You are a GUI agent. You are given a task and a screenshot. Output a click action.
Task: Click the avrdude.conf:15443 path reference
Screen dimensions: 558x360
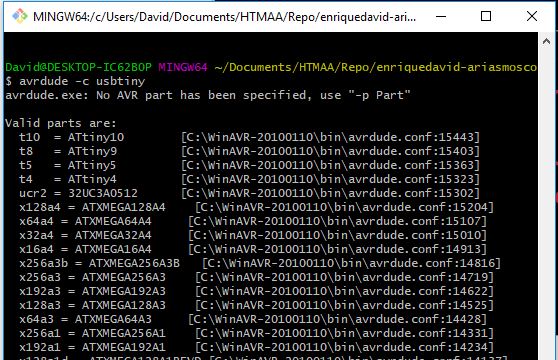click(x=330, y=137)
